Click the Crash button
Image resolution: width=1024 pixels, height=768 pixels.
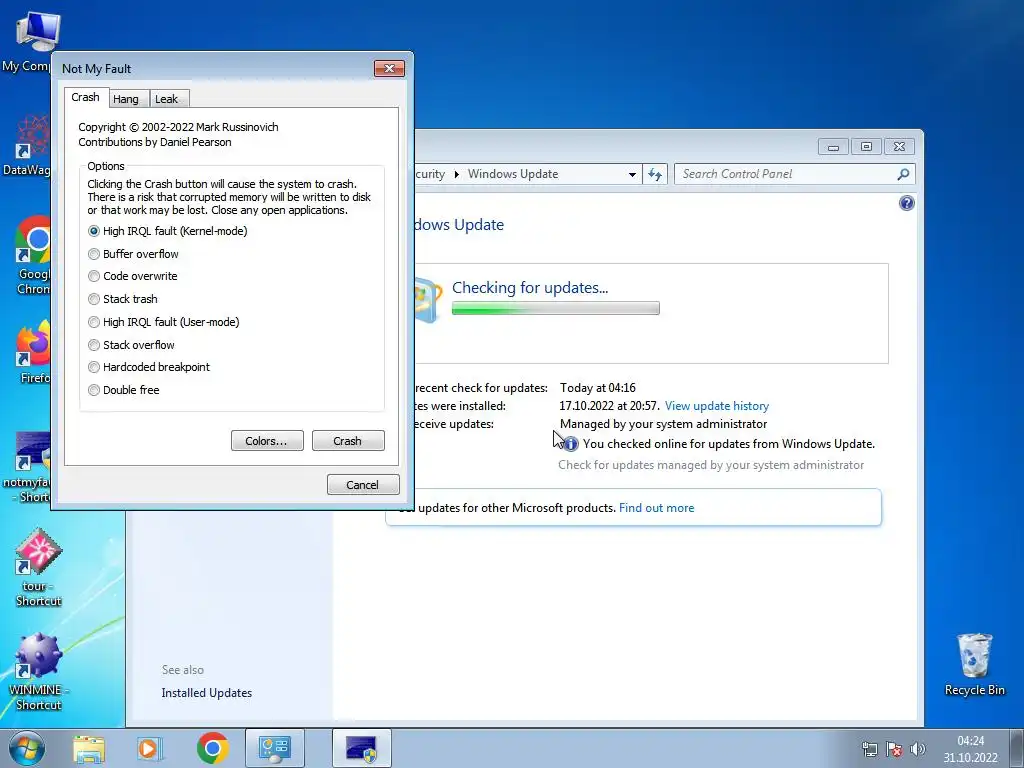[348, 441]
